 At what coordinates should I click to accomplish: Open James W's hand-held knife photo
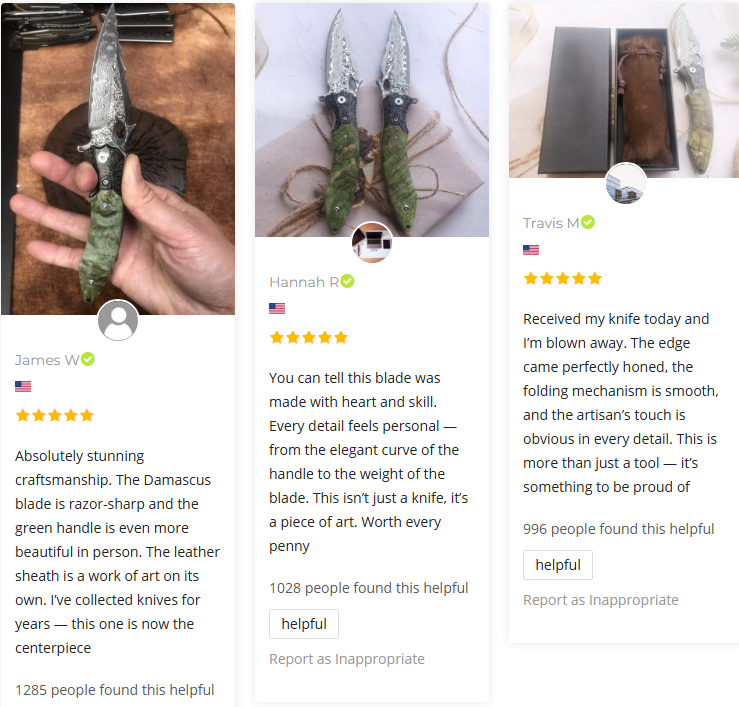tap(118, 159)
